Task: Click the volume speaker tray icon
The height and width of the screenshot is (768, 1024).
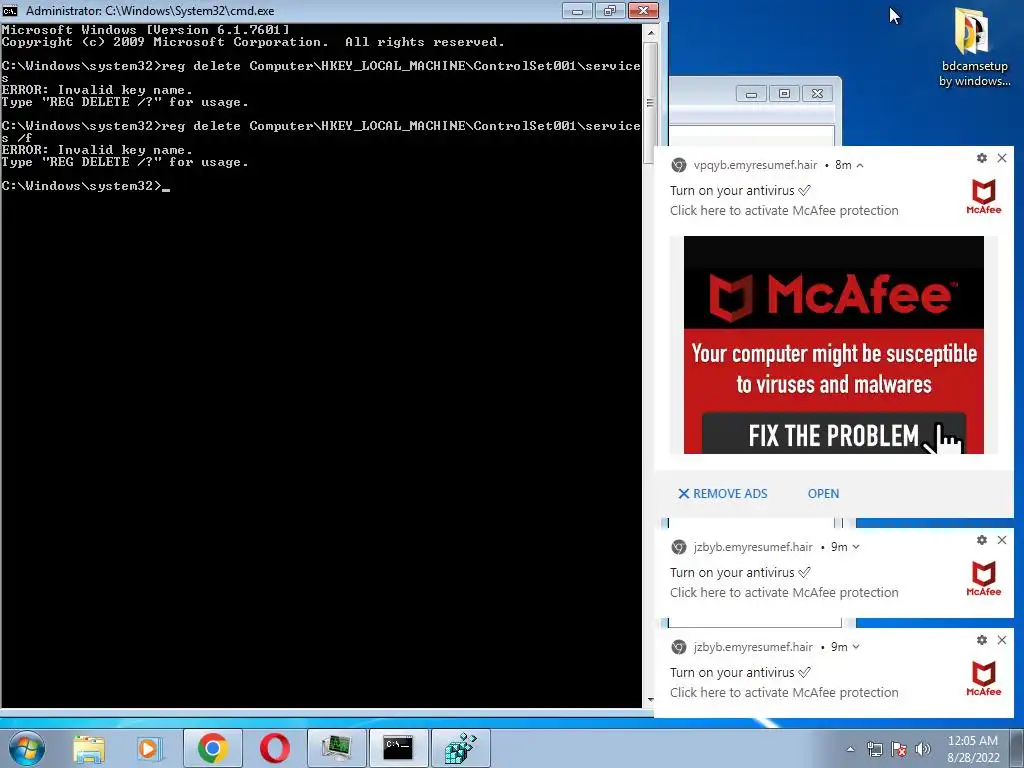Action: [923, 749]
